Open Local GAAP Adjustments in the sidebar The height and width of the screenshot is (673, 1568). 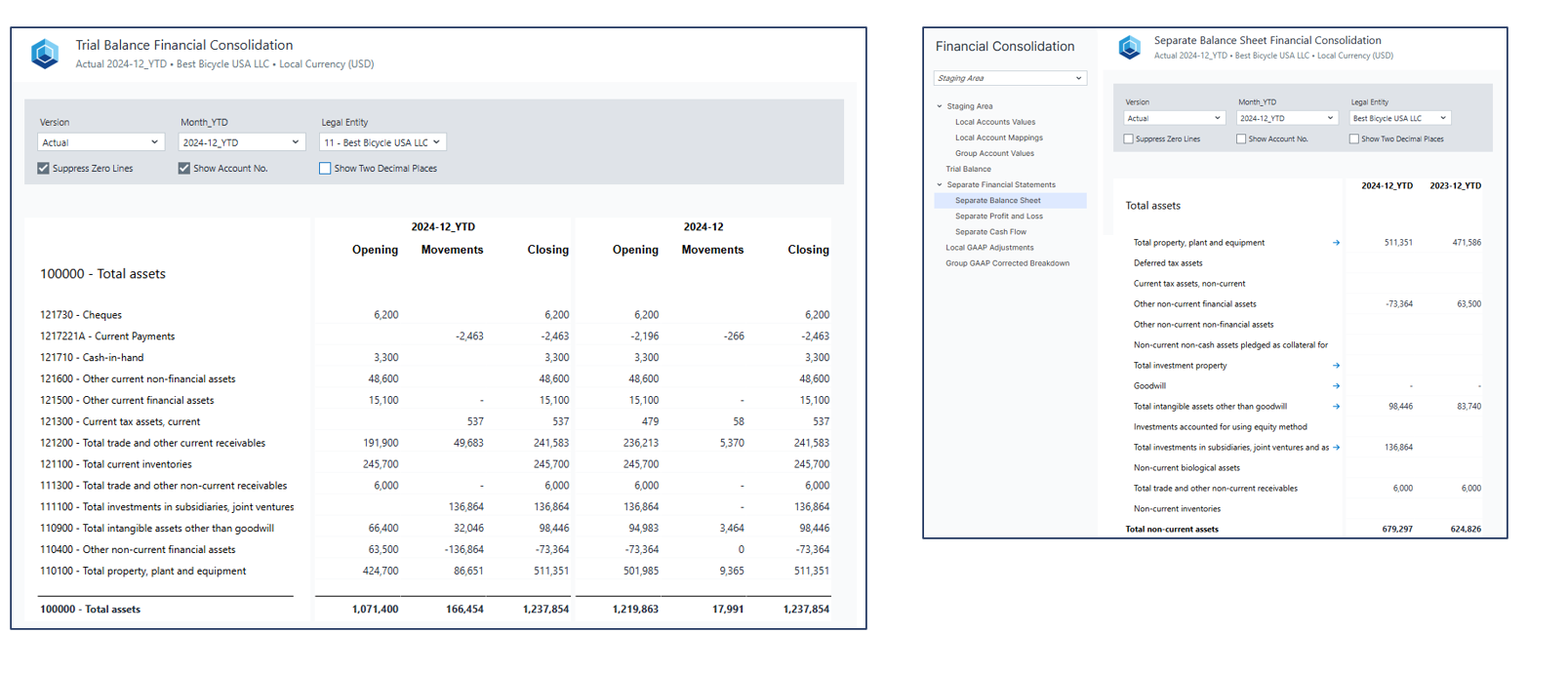click(989, 247)
